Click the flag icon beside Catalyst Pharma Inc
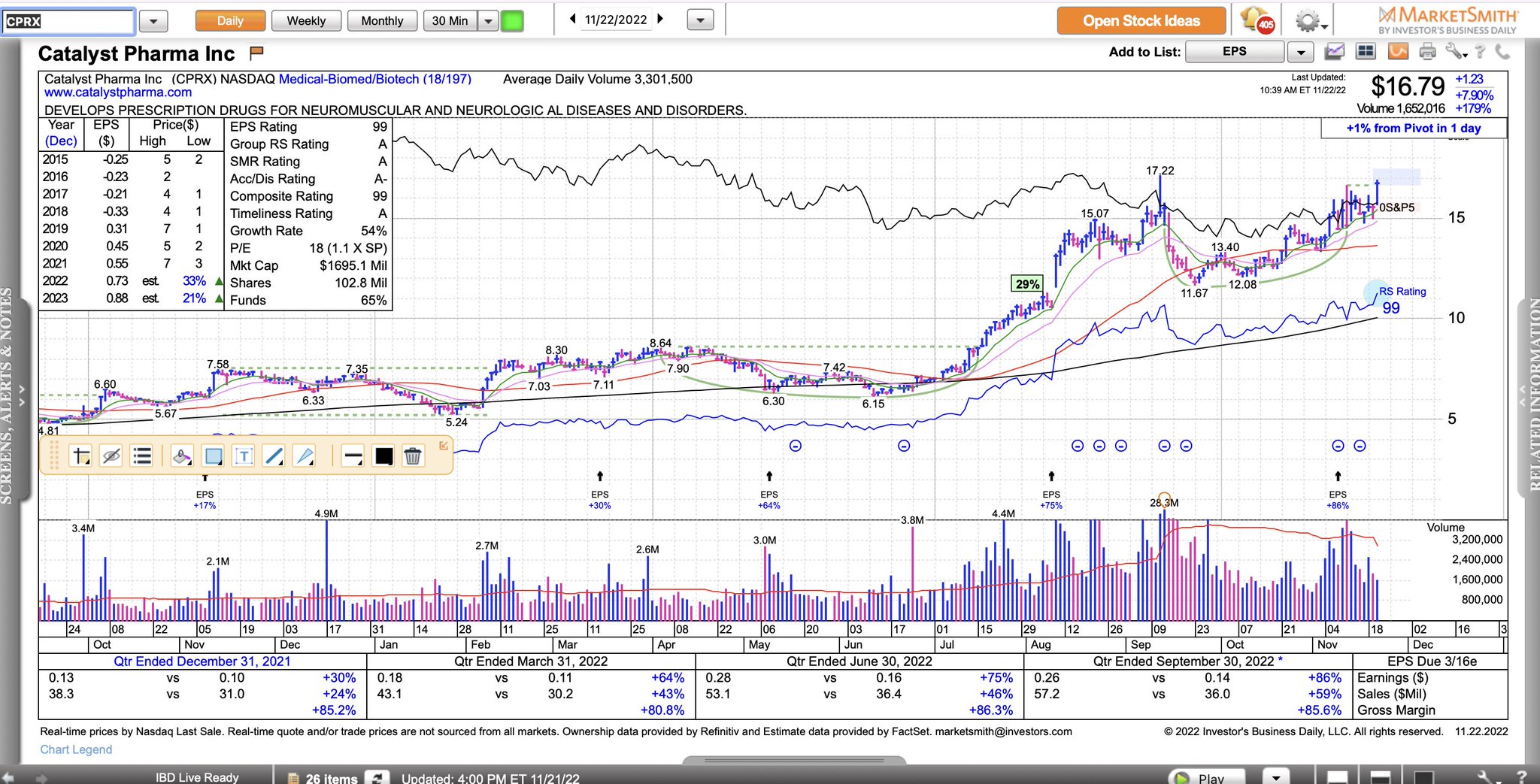This screenshot has height=784, width=1540. 256,53
